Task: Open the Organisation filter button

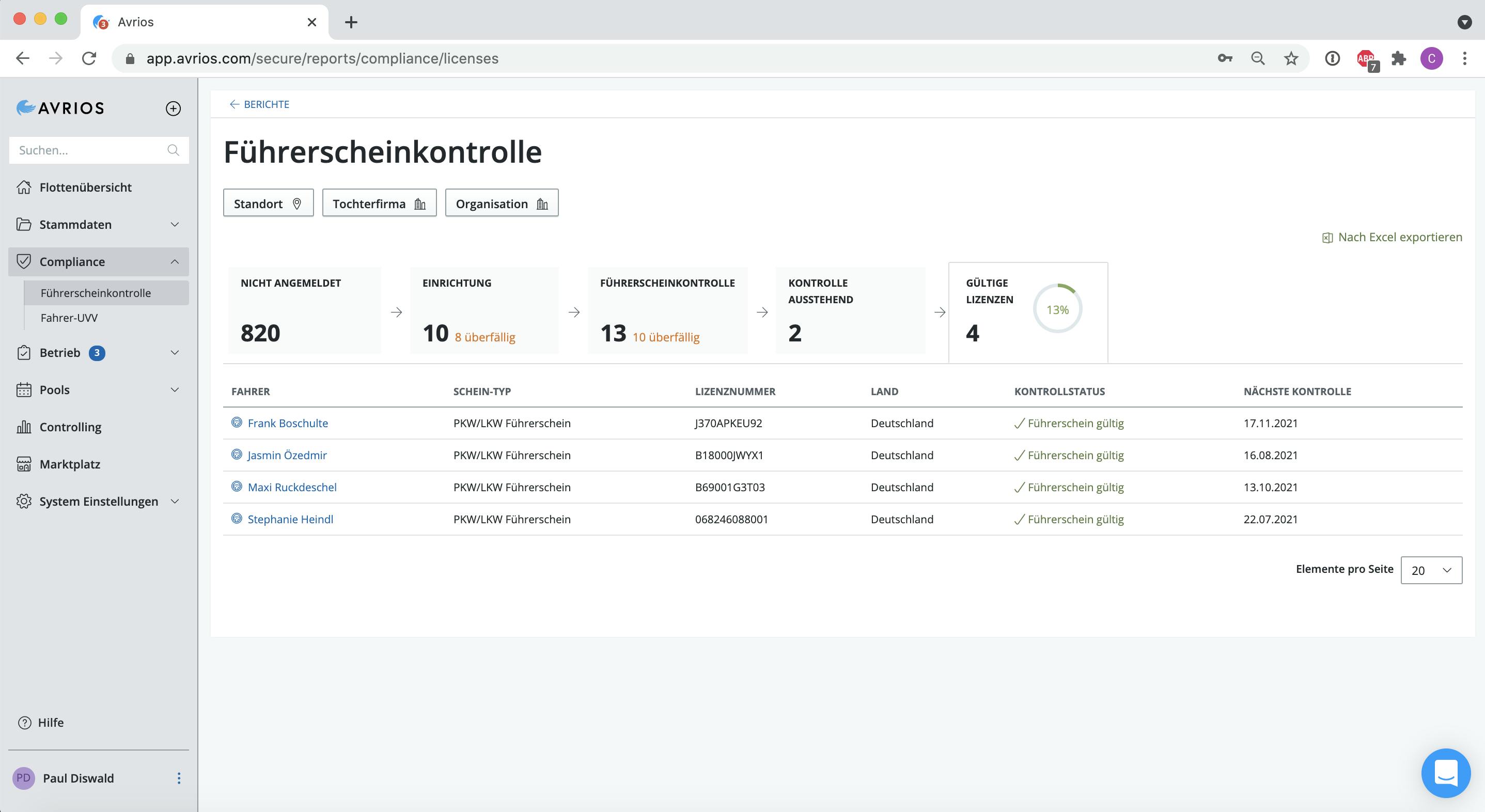Action: coord(502,203)
